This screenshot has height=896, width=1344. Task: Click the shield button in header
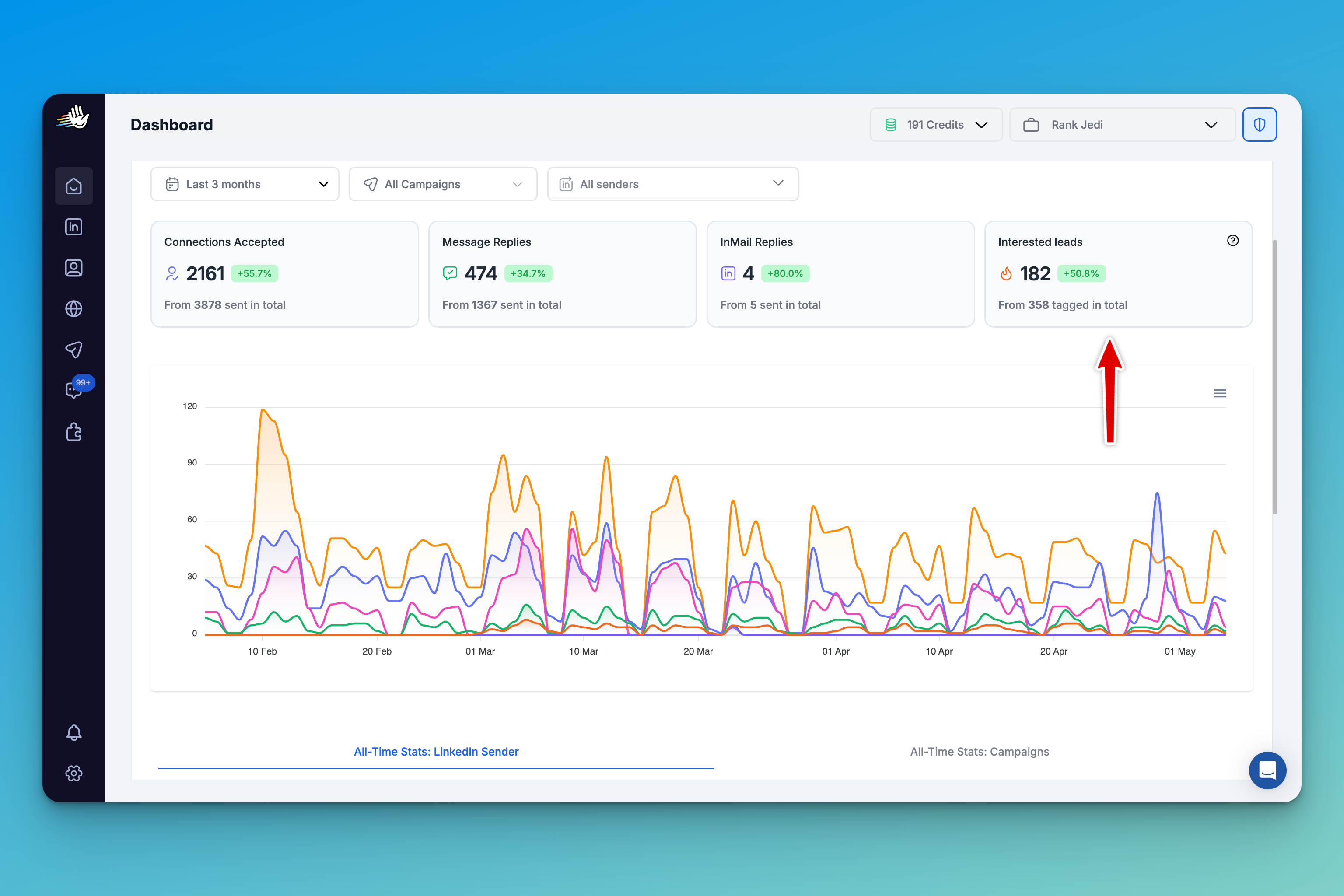click(1260, 125)
